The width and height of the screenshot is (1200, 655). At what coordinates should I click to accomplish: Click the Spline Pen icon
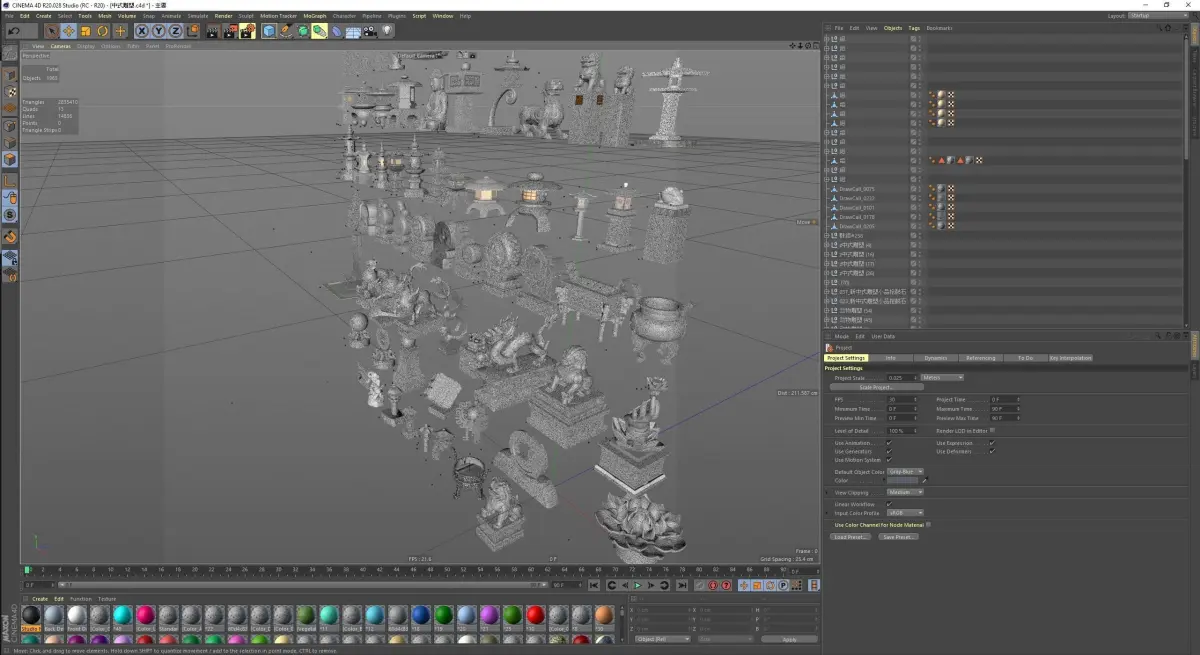(285, 31)
